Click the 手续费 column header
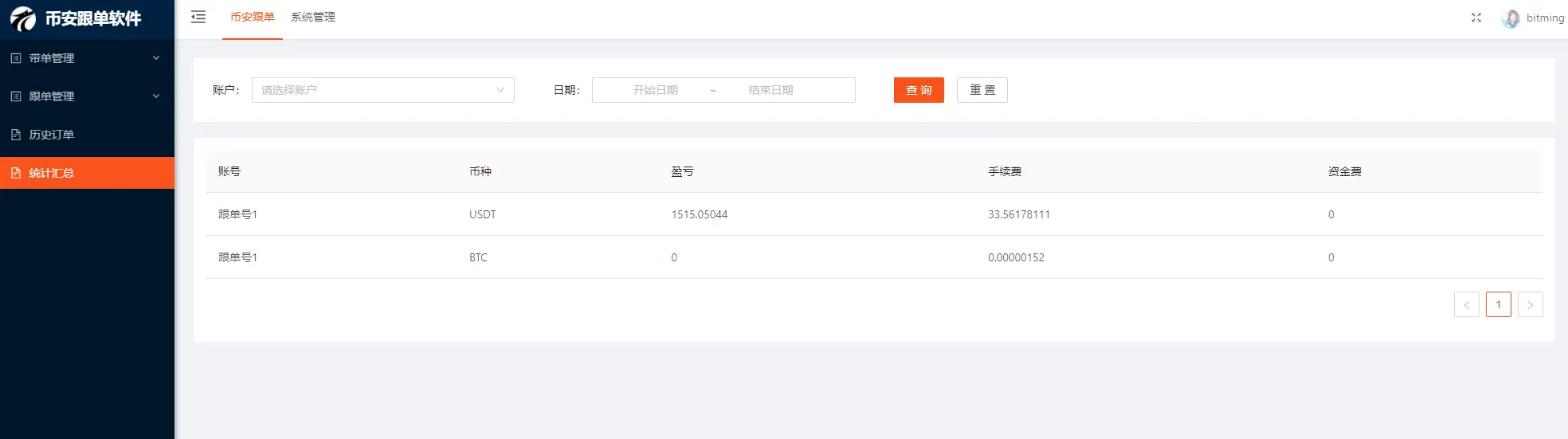Viewport: 1568px width, 439px height. [x=1005, y=171]
